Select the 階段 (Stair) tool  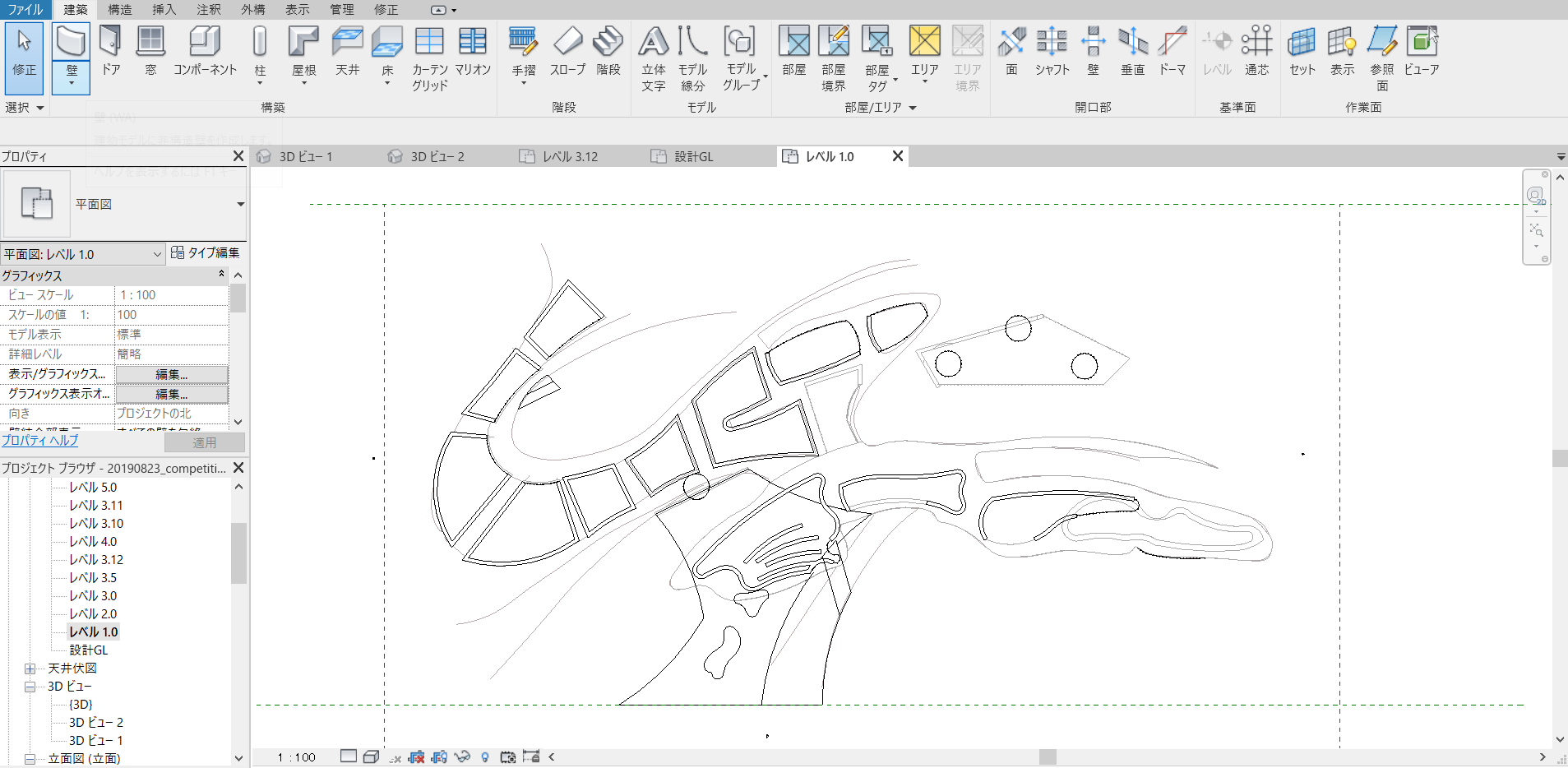click(608, 51)
